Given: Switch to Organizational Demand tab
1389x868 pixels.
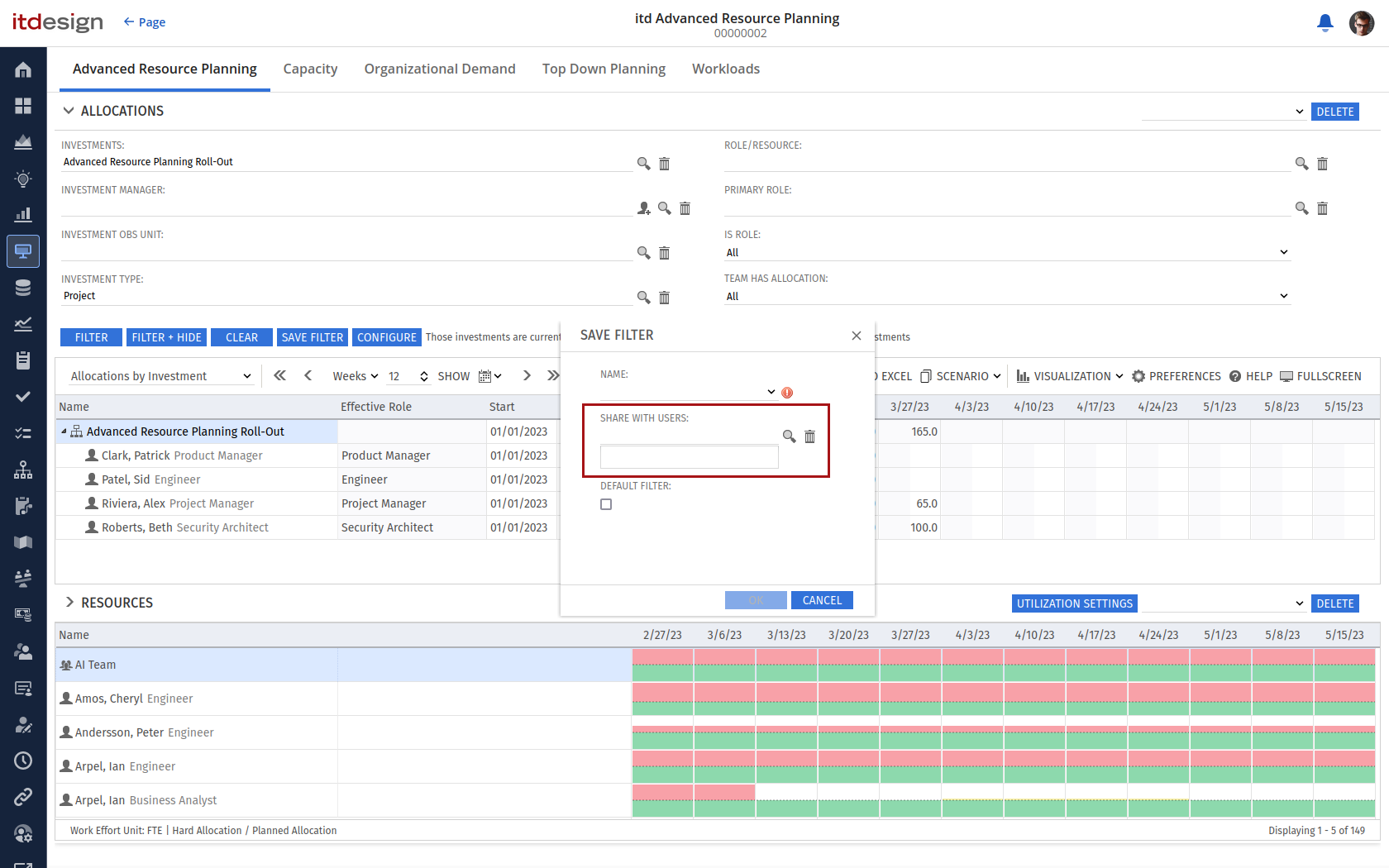Looking at the screenshot, I should pyautogui.click(x=440, y=69).
